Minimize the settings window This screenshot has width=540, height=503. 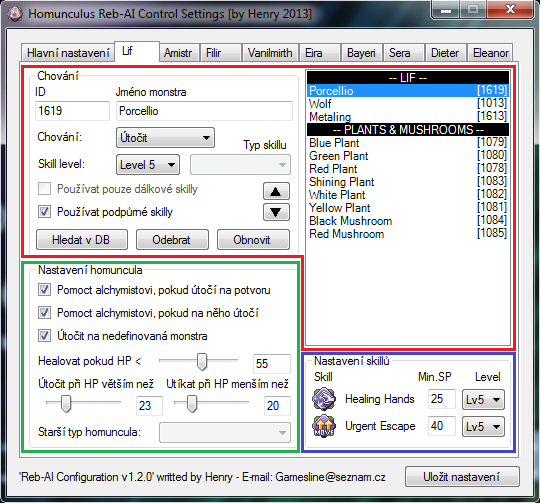coord(446,10)
